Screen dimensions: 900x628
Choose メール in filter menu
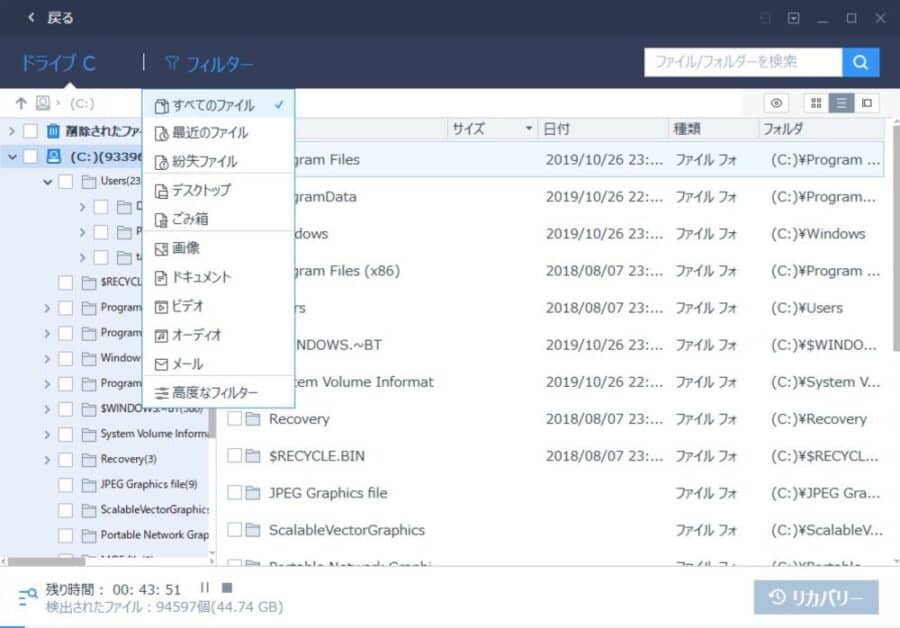pyautogui.click(x=219, y=364)
